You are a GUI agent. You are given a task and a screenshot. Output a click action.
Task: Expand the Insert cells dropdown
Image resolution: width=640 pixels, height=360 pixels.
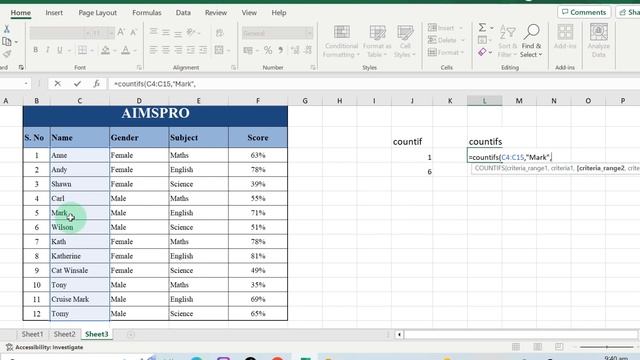(461, 28)
